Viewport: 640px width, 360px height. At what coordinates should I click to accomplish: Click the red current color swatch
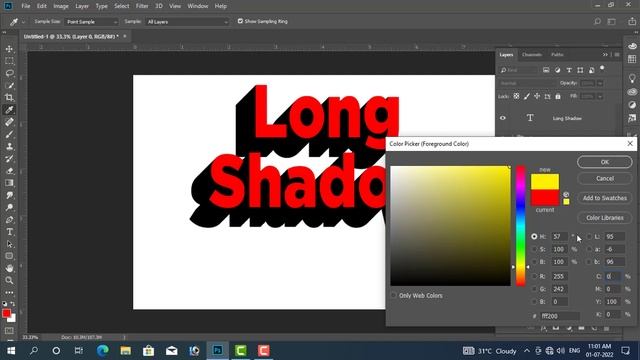(545, 198)
